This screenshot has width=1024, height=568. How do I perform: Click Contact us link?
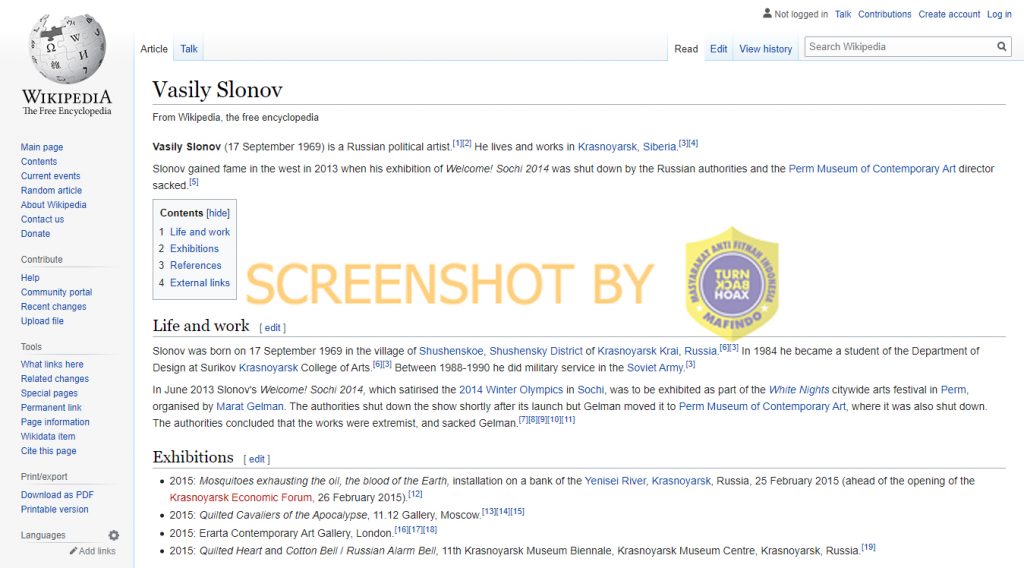tap(42, 219)
